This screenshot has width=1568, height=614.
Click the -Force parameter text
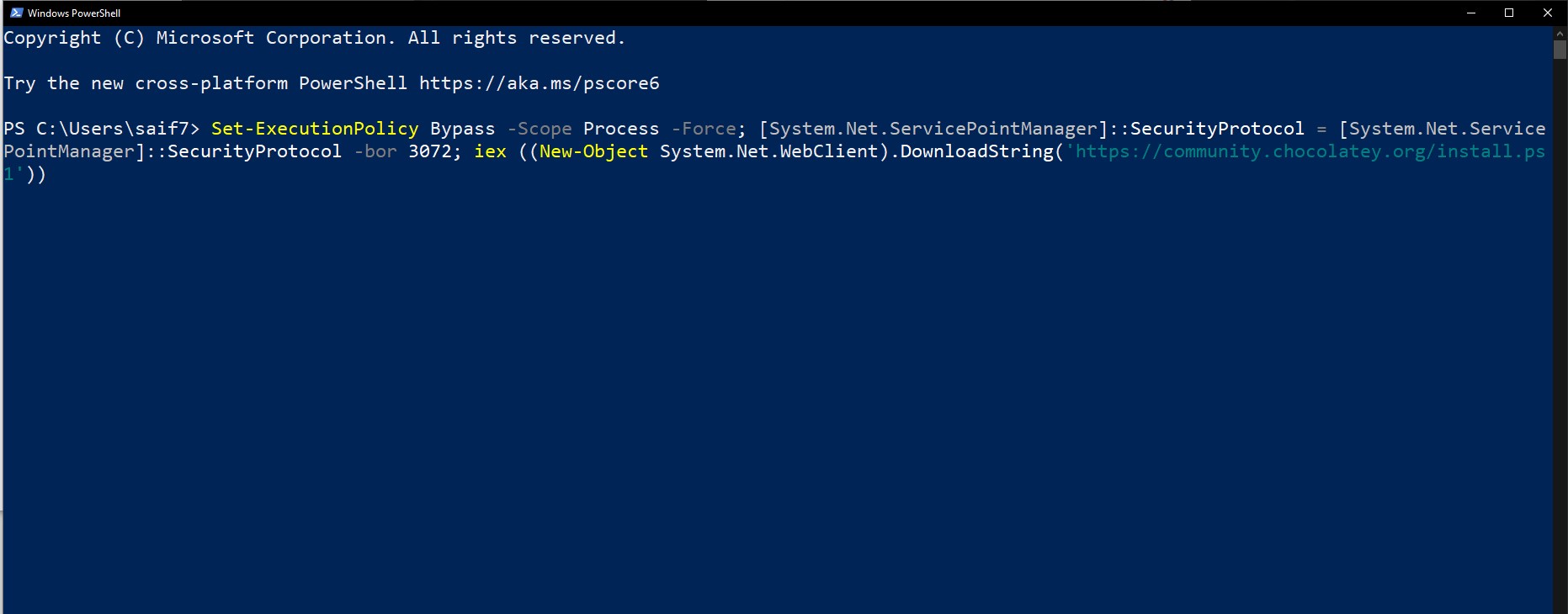704,129
